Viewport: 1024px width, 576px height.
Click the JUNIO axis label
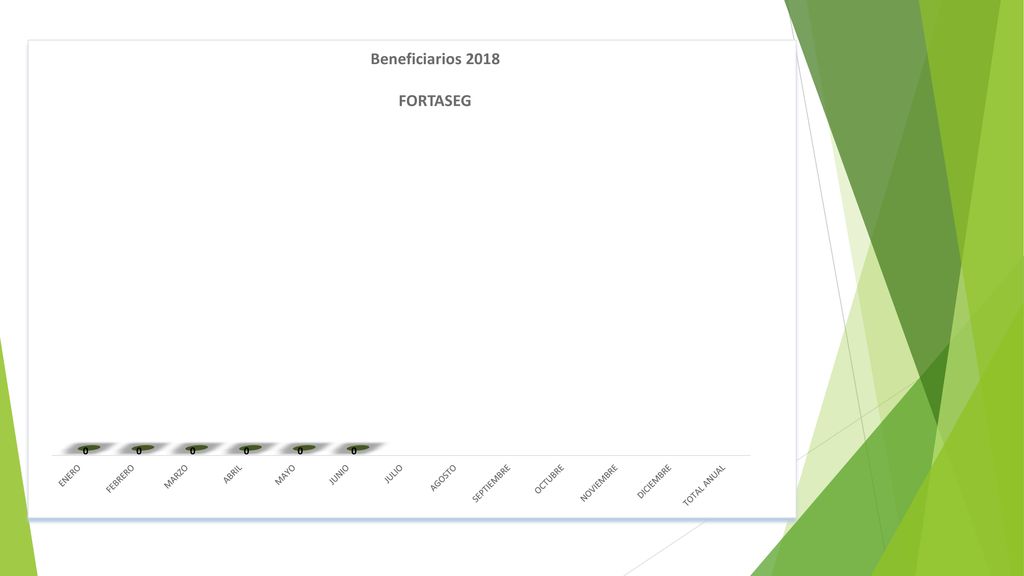coord(338,475)
